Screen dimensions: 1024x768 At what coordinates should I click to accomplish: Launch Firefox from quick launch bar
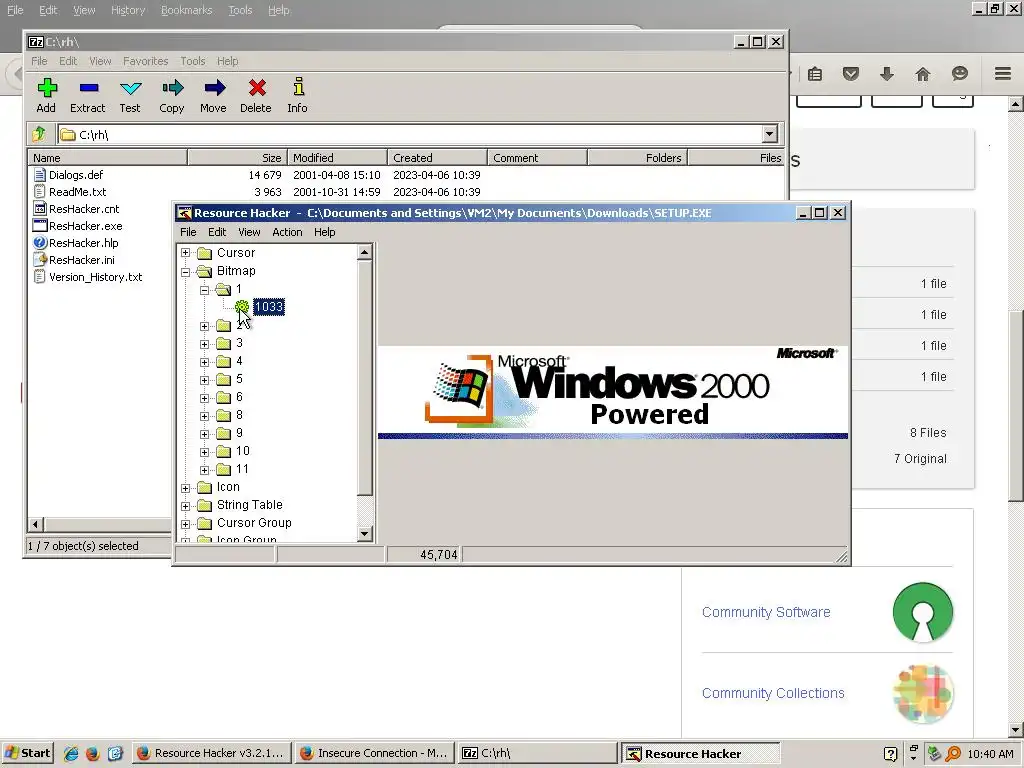click(93, 754)
